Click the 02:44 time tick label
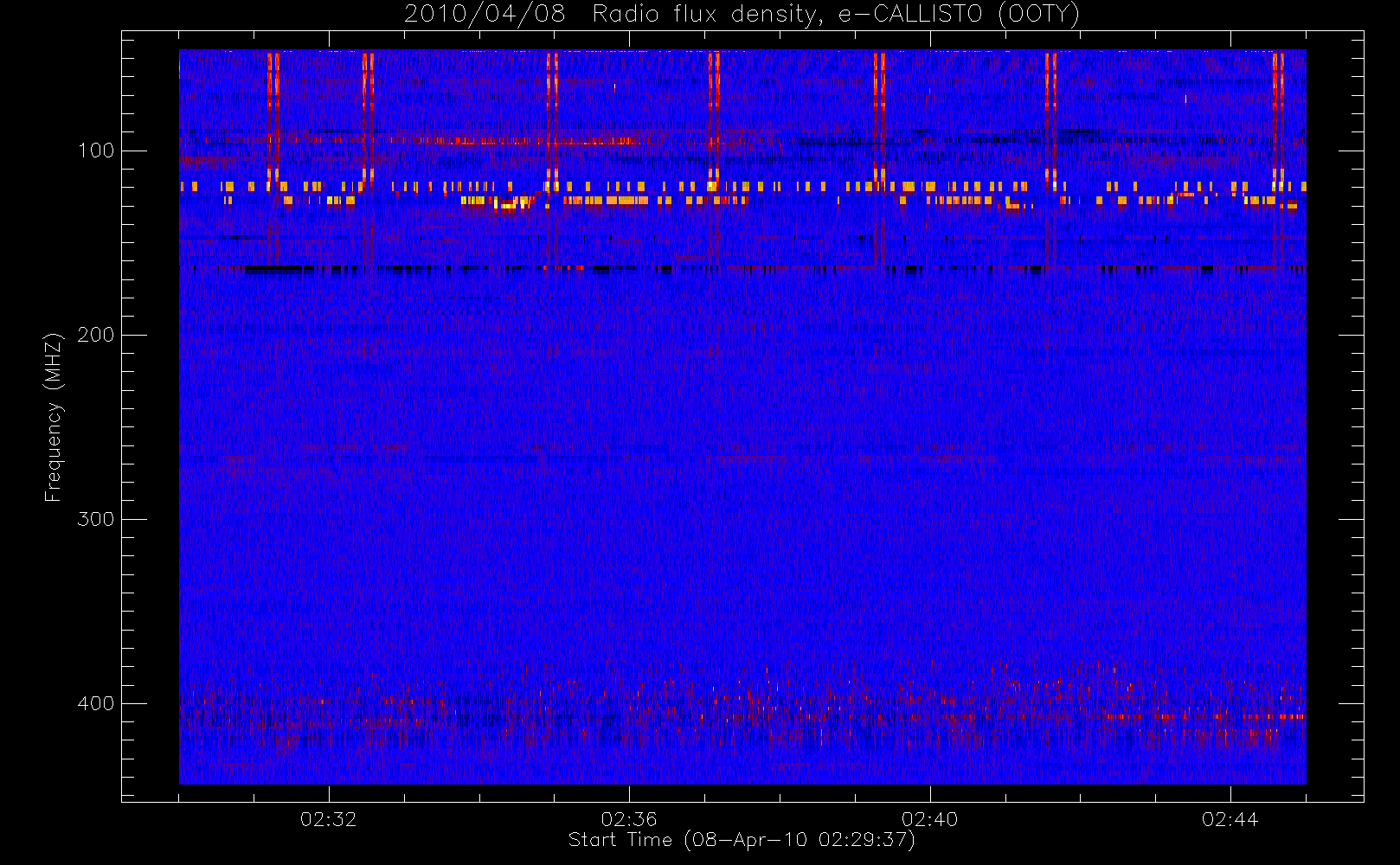 tap(1230, 819)
